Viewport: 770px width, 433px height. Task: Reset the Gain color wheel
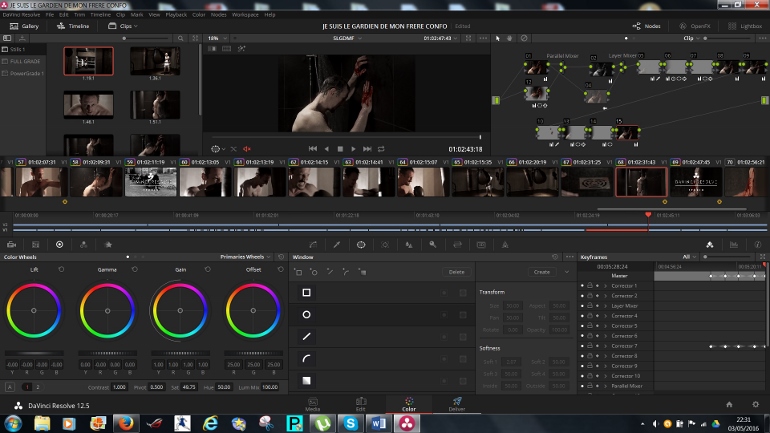point(208,270)
